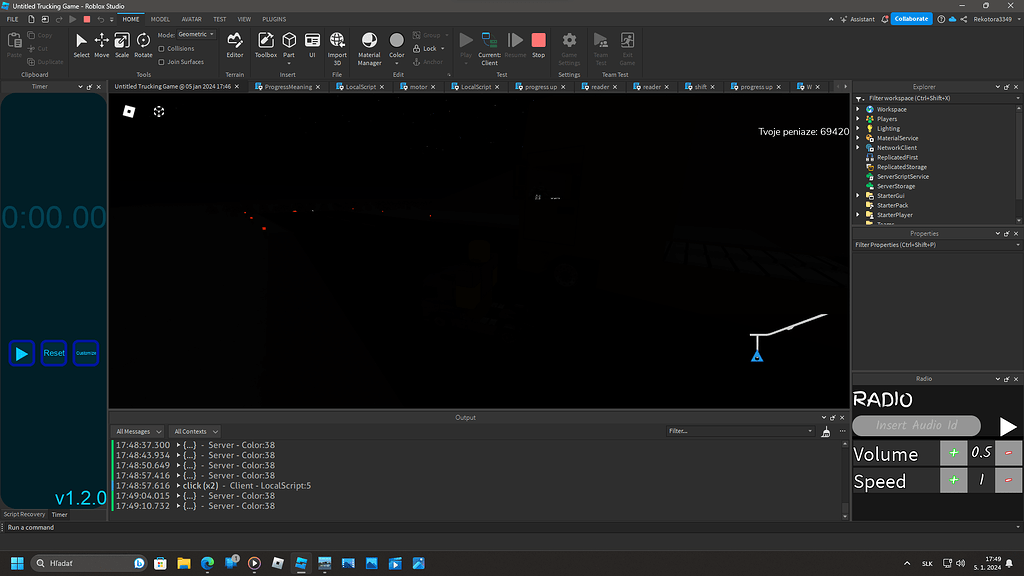This screenshot has width=1024, height=576.
Task: Open the Help question-mark icon
Action: tap(941, 19)
